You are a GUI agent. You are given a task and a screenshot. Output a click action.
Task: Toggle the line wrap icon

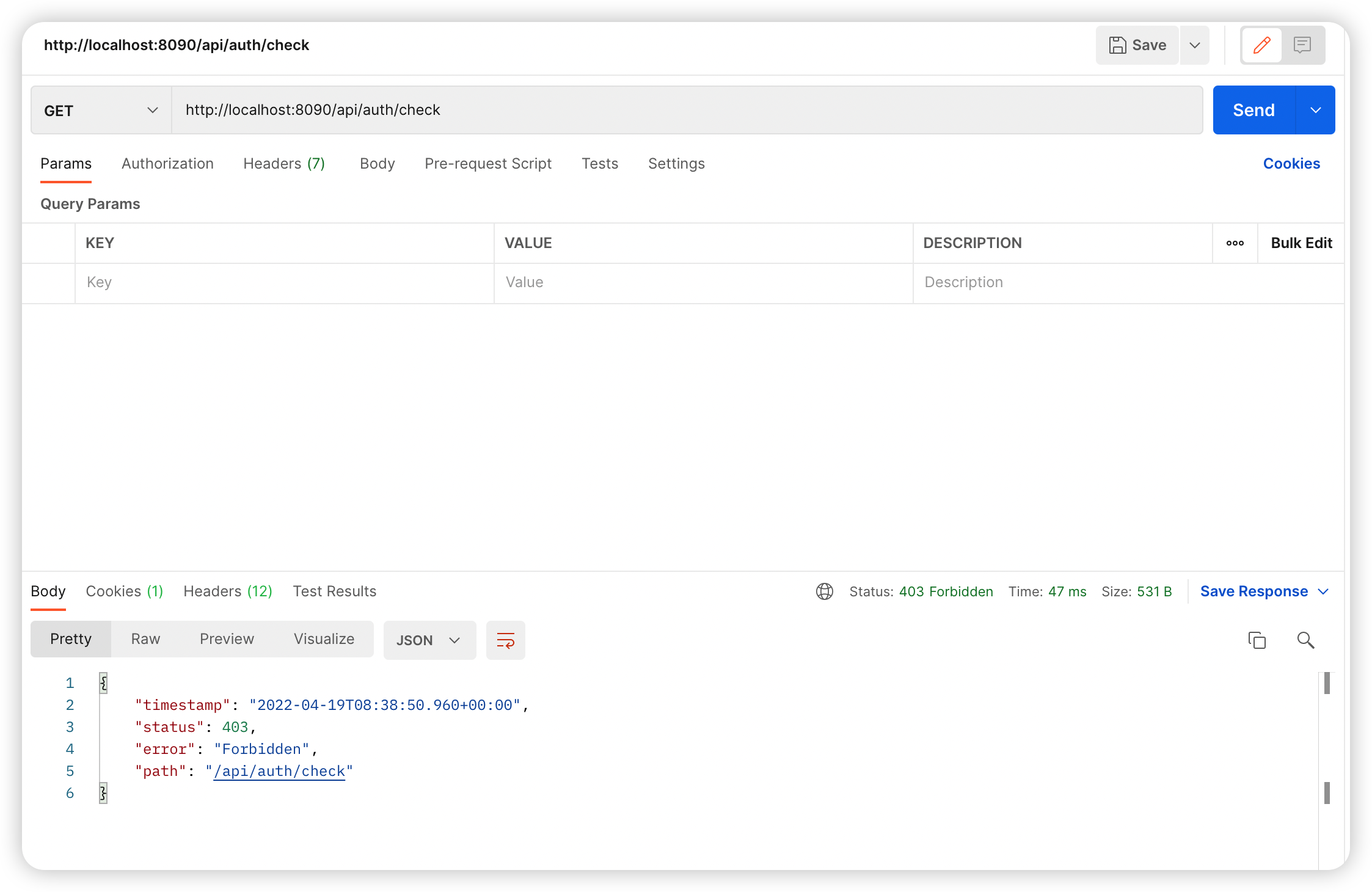pos(505,640)
